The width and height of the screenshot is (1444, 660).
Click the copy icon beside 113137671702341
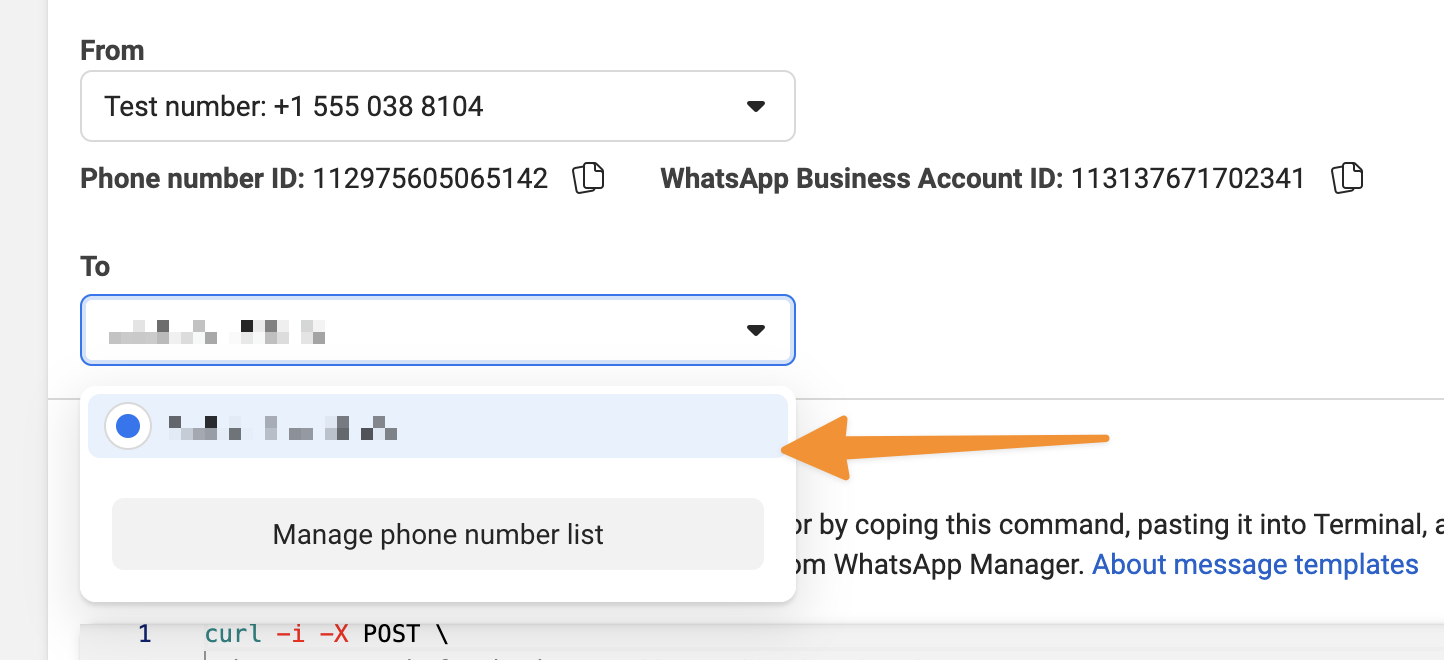[1347, 177]
